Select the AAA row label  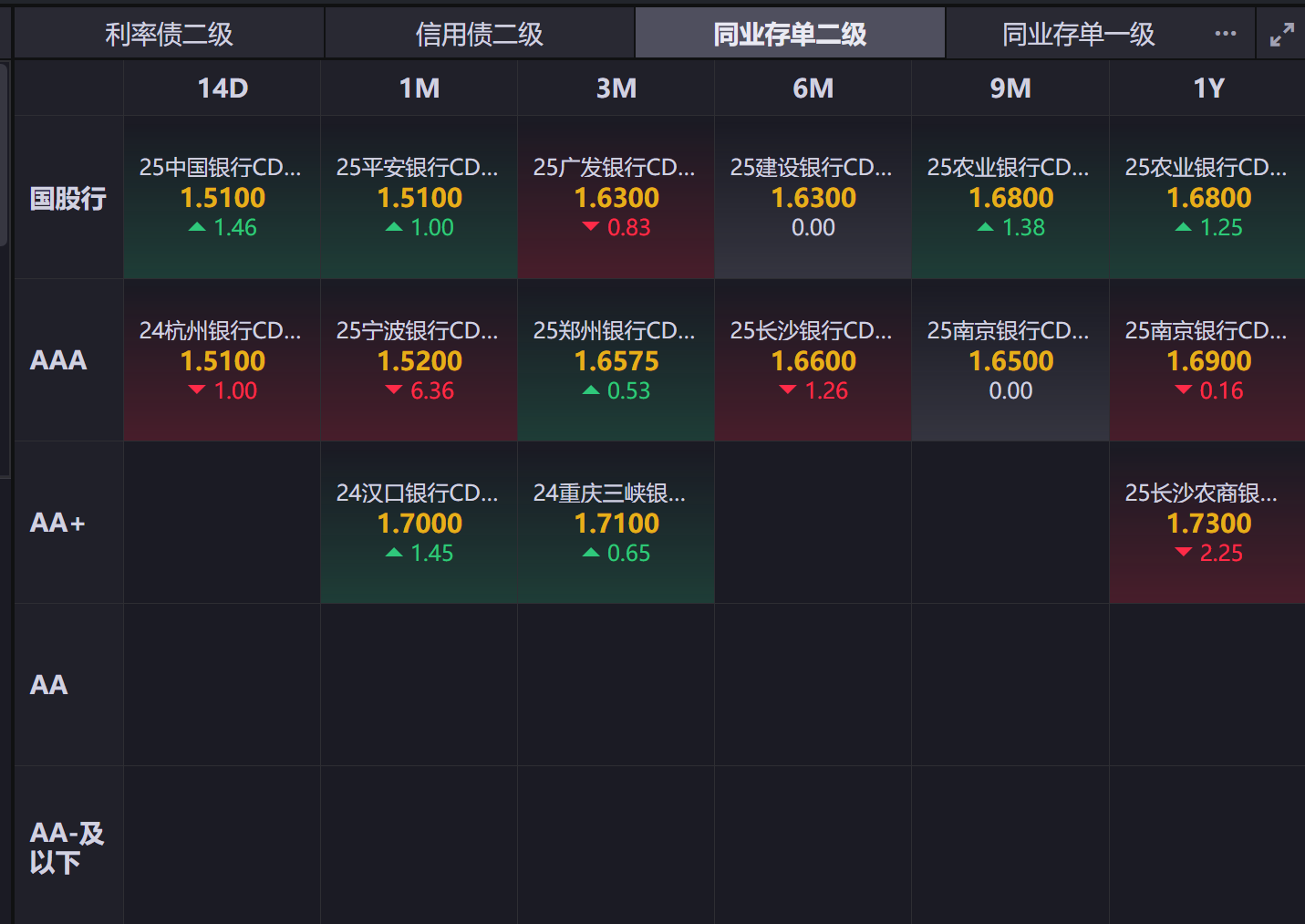pyautogui.click(x=58, y=360)
